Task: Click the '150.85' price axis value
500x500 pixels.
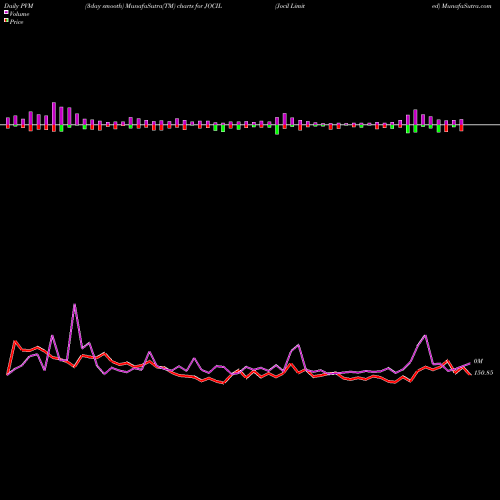Action: (483, 373)
